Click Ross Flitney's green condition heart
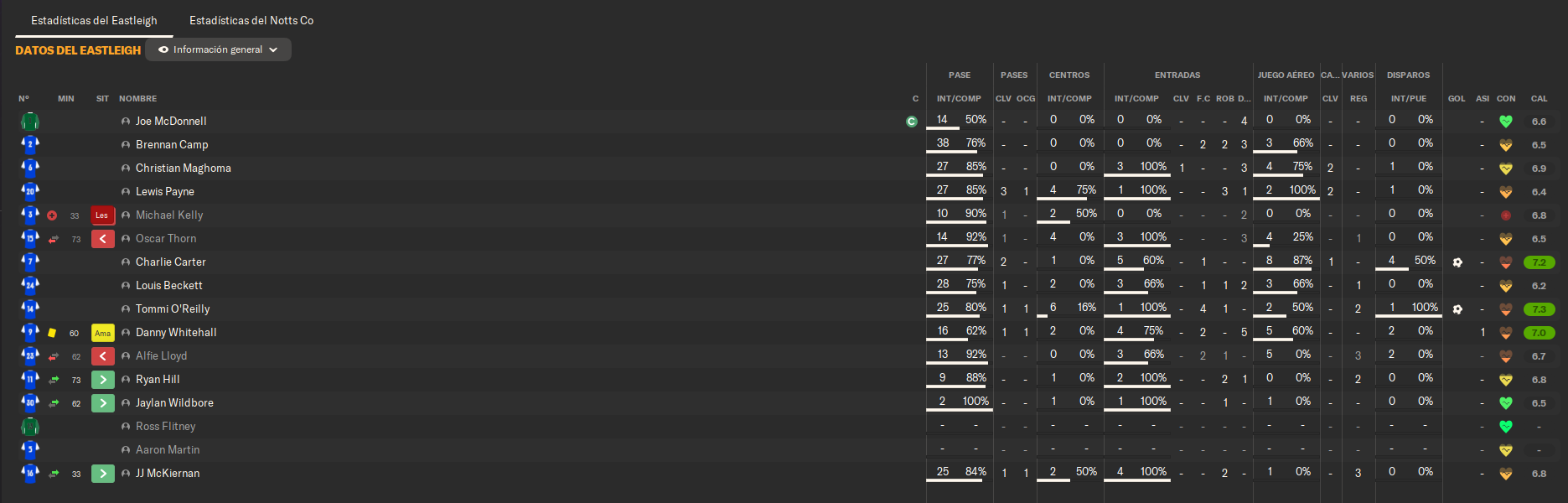This screenshot has height=503, width=1568. (1506, 427)
